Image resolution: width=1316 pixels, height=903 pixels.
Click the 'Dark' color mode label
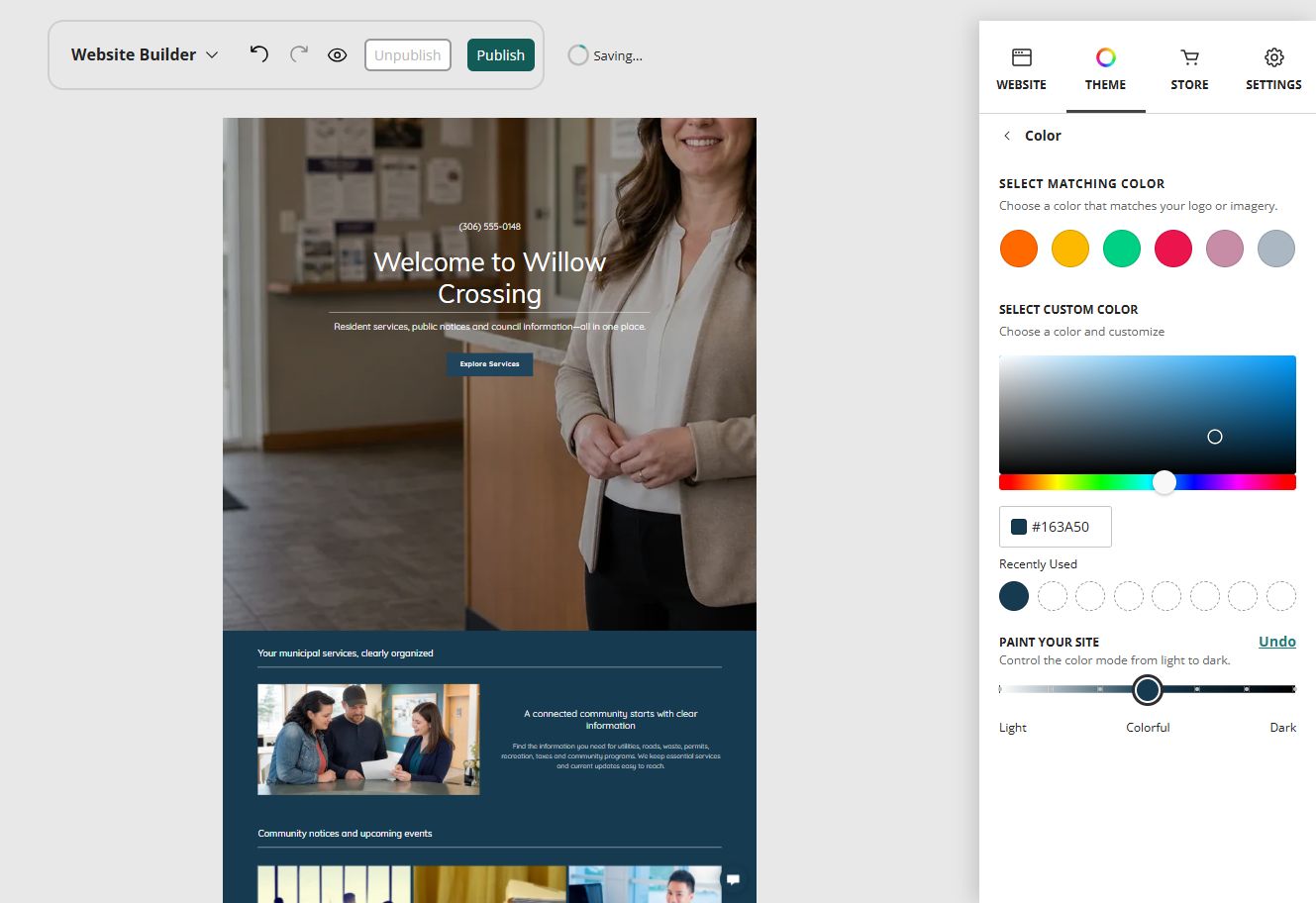1283,728
